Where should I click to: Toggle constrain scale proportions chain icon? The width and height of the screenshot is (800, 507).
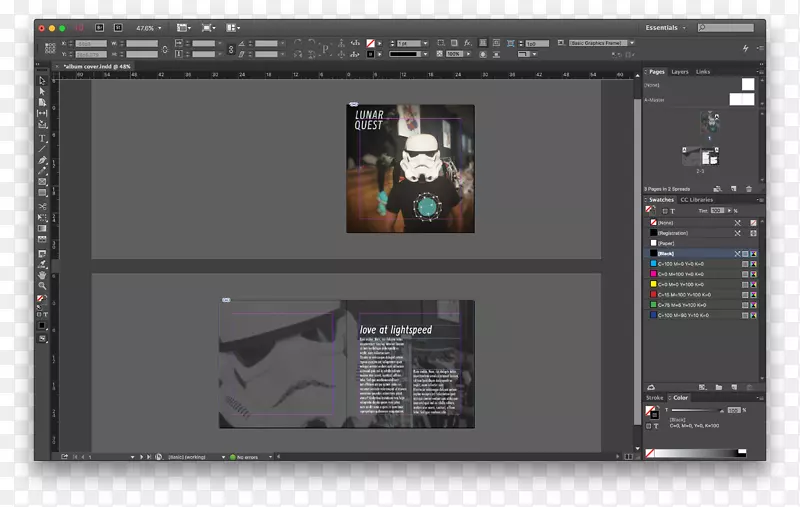[231, 49]
